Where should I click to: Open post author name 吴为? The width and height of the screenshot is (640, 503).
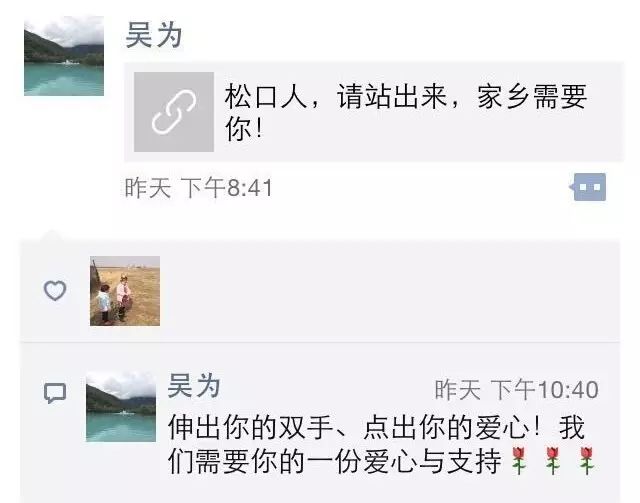(x=154, y=35)
